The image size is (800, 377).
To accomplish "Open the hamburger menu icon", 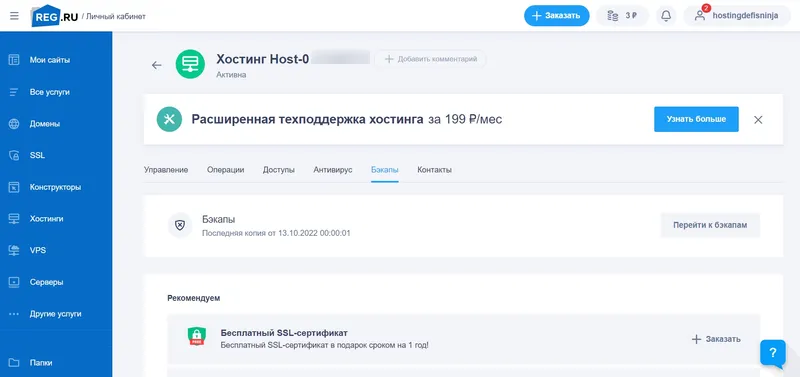I will click(x=14, y=16).
